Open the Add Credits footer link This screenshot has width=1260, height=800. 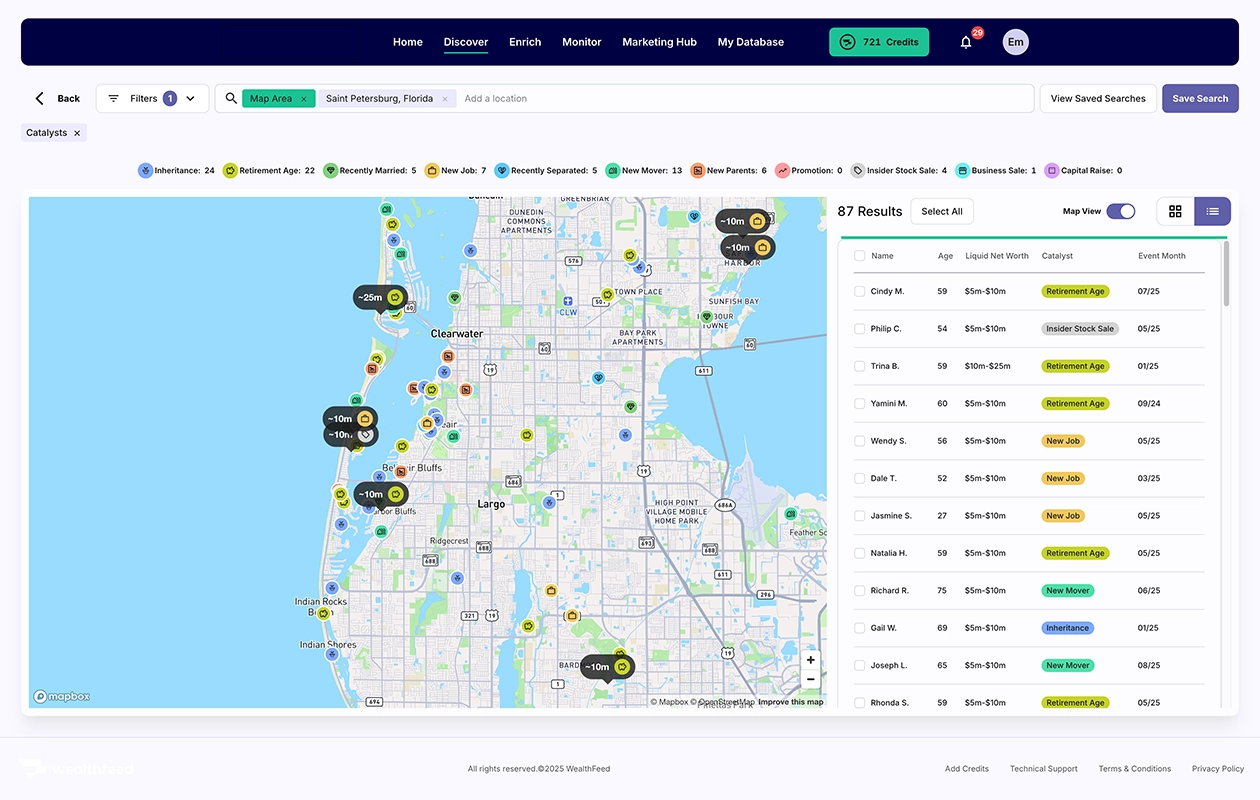click(x=967, y=769)
